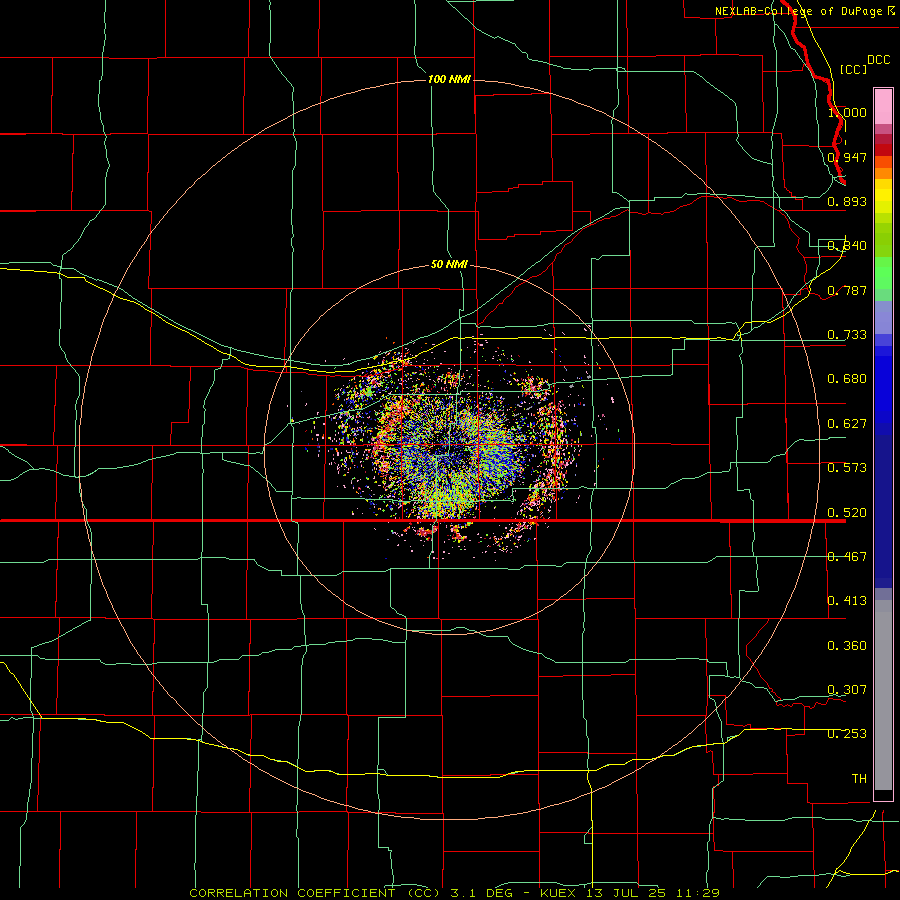Pick the dark red segment of the color bar
Viewport: 900px width, 900px height.
(x=883, y=149)
